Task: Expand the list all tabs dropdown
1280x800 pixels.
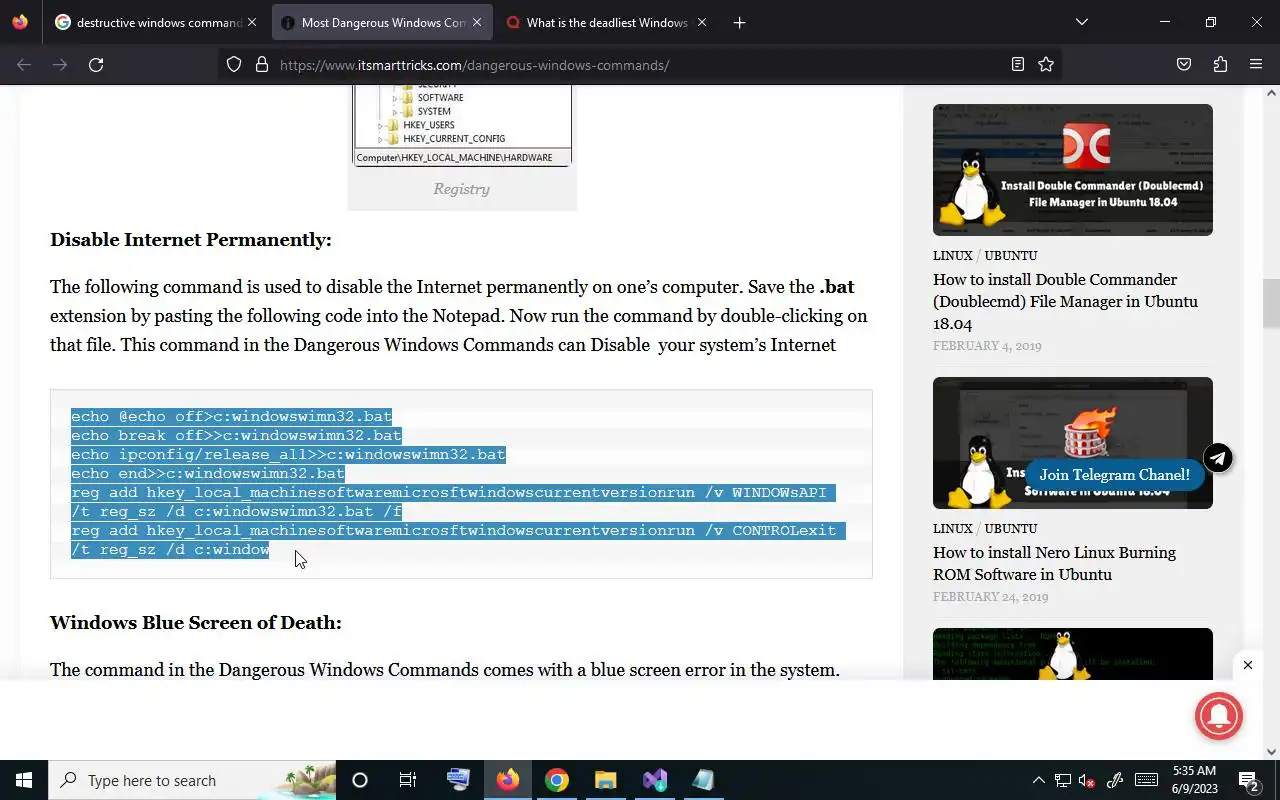Action: click(x=1081, y=22)
